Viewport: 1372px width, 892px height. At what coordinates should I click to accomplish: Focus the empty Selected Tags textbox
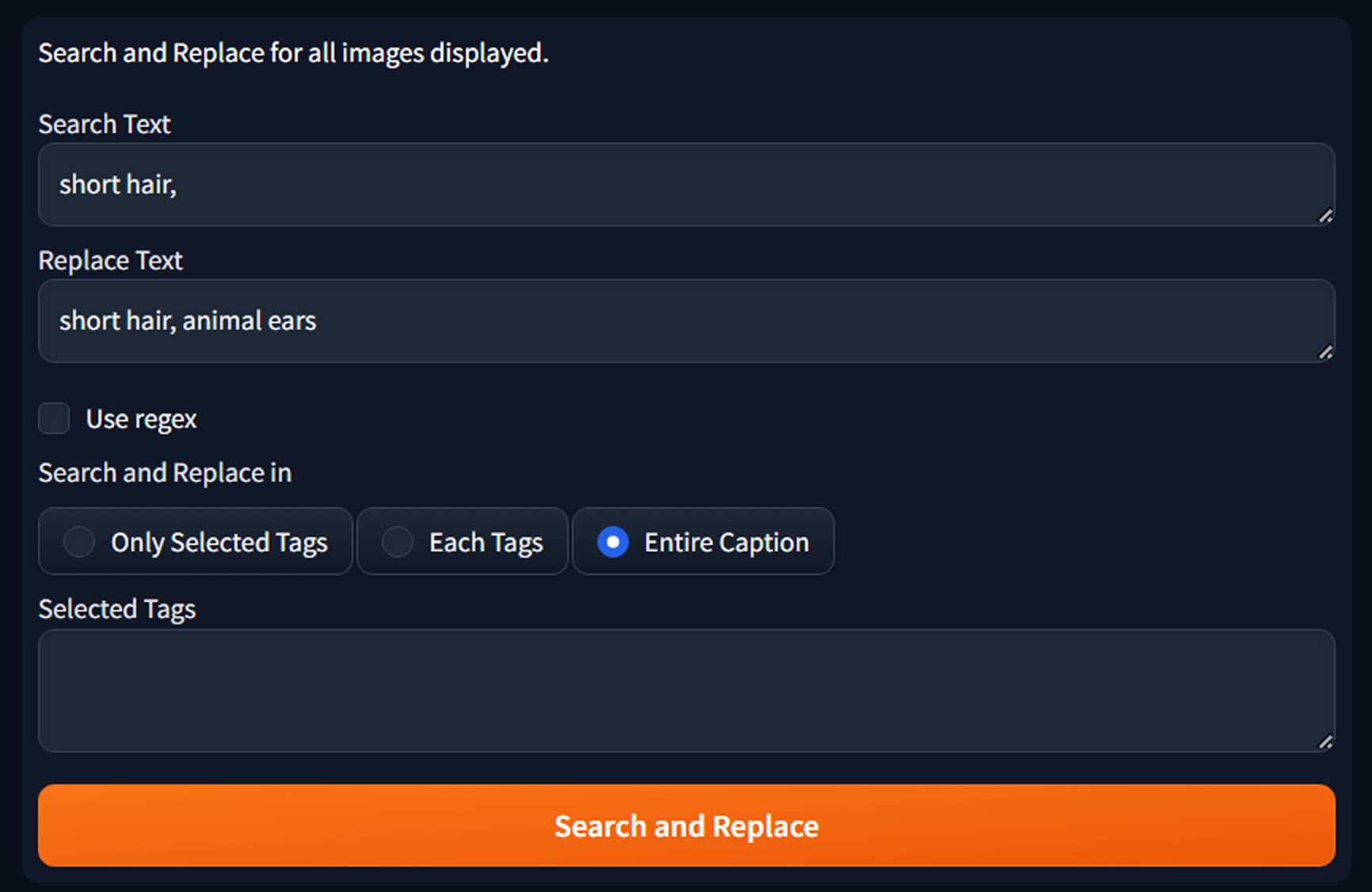686,691
